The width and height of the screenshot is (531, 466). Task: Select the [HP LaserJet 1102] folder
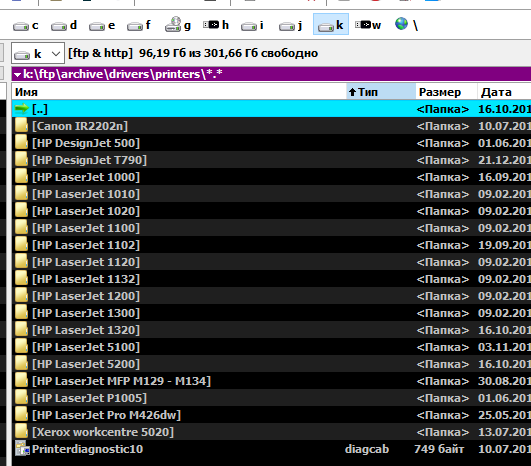pyautogui.click(x=86, y=245)
